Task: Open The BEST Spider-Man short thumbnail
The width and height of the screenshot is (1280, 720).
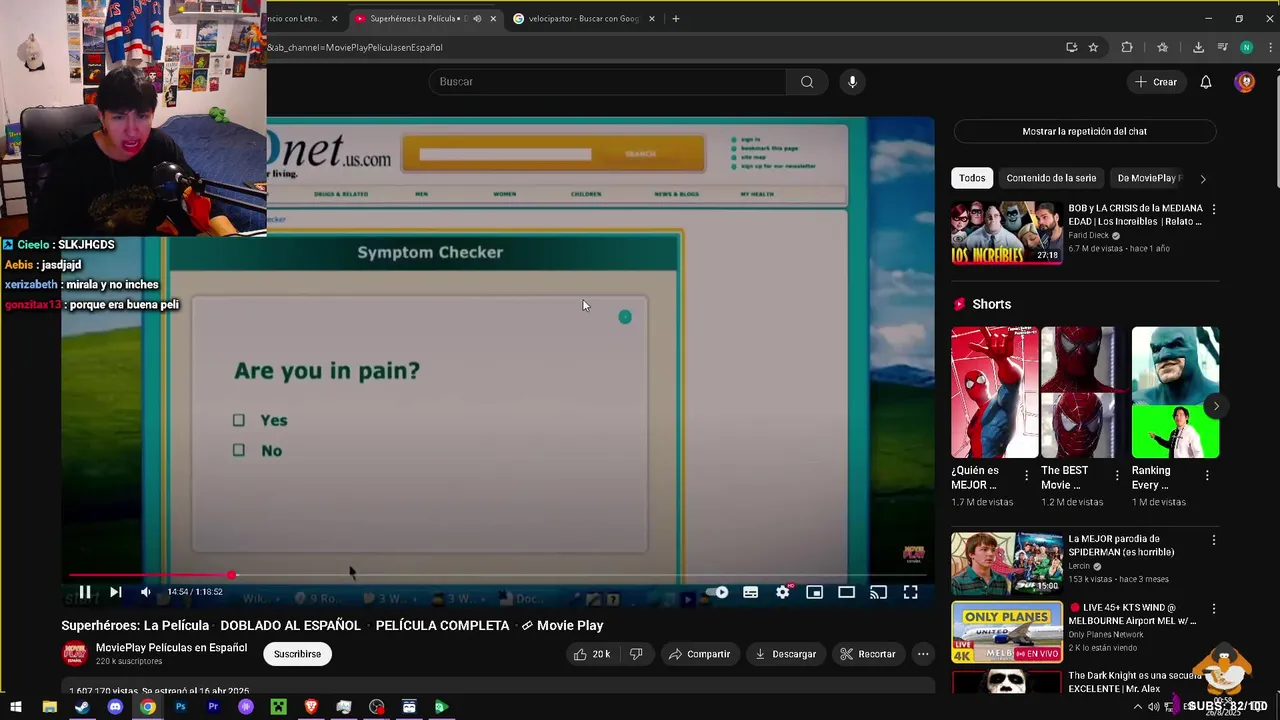Action: click(x=1085, y=392)
